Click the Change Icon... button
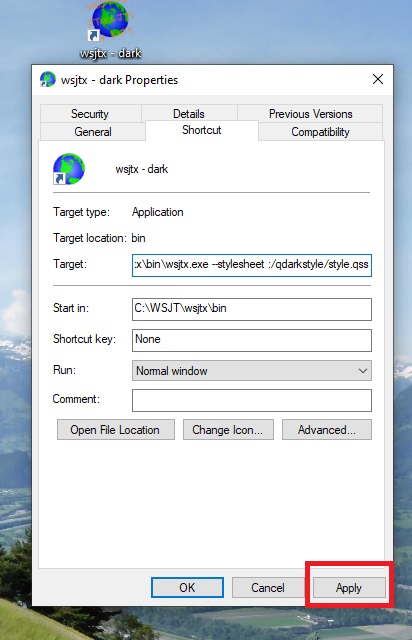The width and height of the screenshot is (412, 640). pyautogui.click(x=228, y=429)
